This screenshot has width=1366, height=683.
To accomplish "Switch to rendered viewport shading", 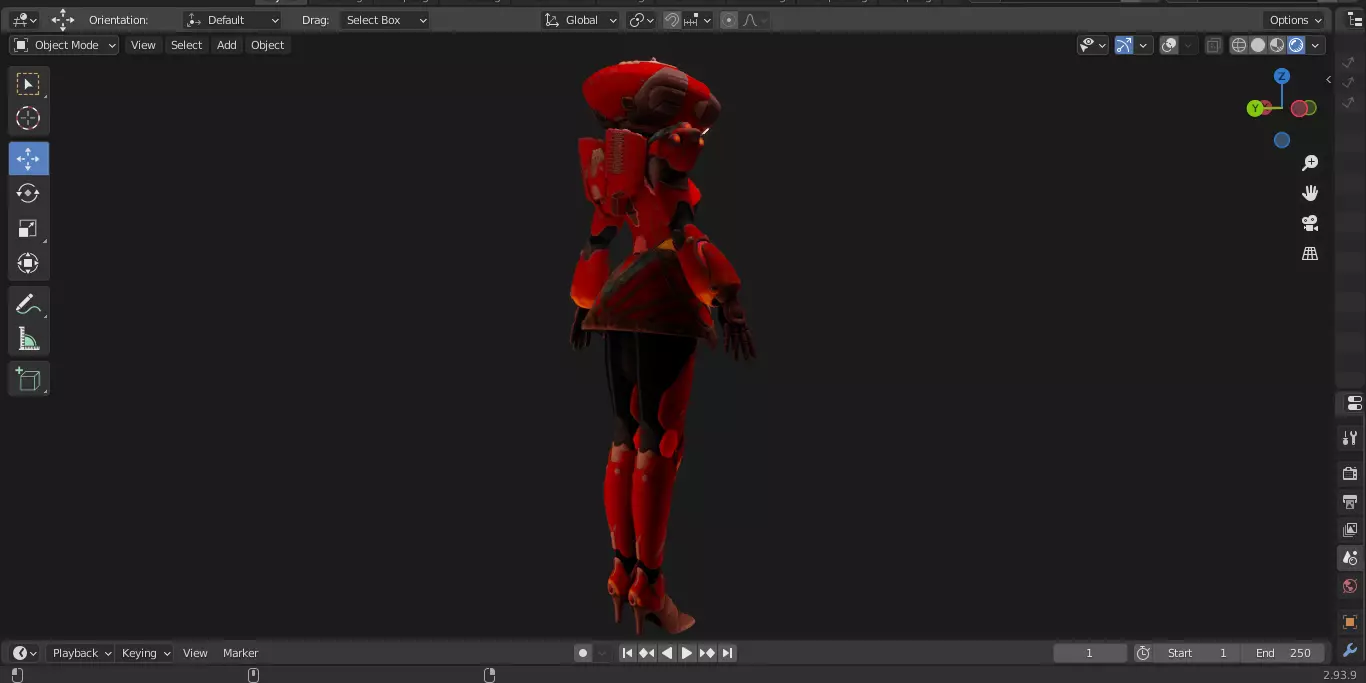I will pos(1296,45).
